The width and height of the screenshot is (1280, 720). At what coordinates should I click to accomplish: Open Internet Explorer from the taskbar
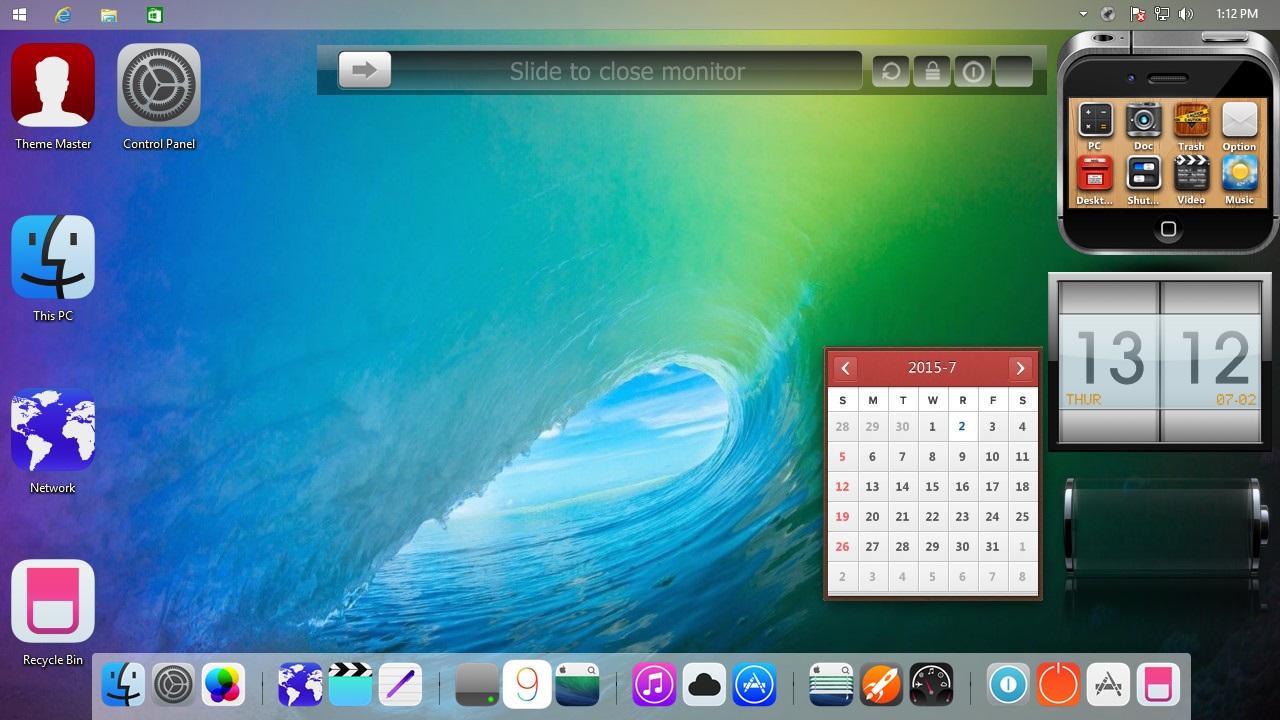click(x=63, y=14)
